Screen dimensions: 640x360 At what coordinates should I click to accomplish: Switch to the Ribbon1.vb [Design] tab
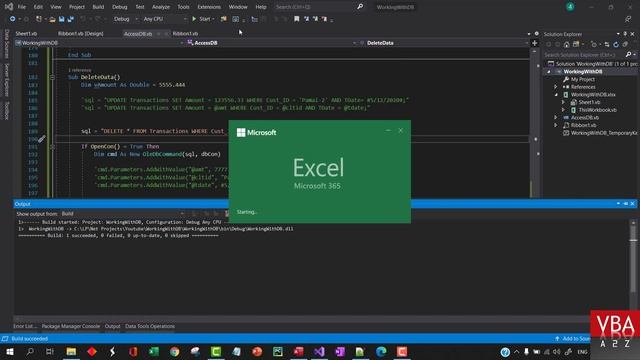[x=80, y=33]
